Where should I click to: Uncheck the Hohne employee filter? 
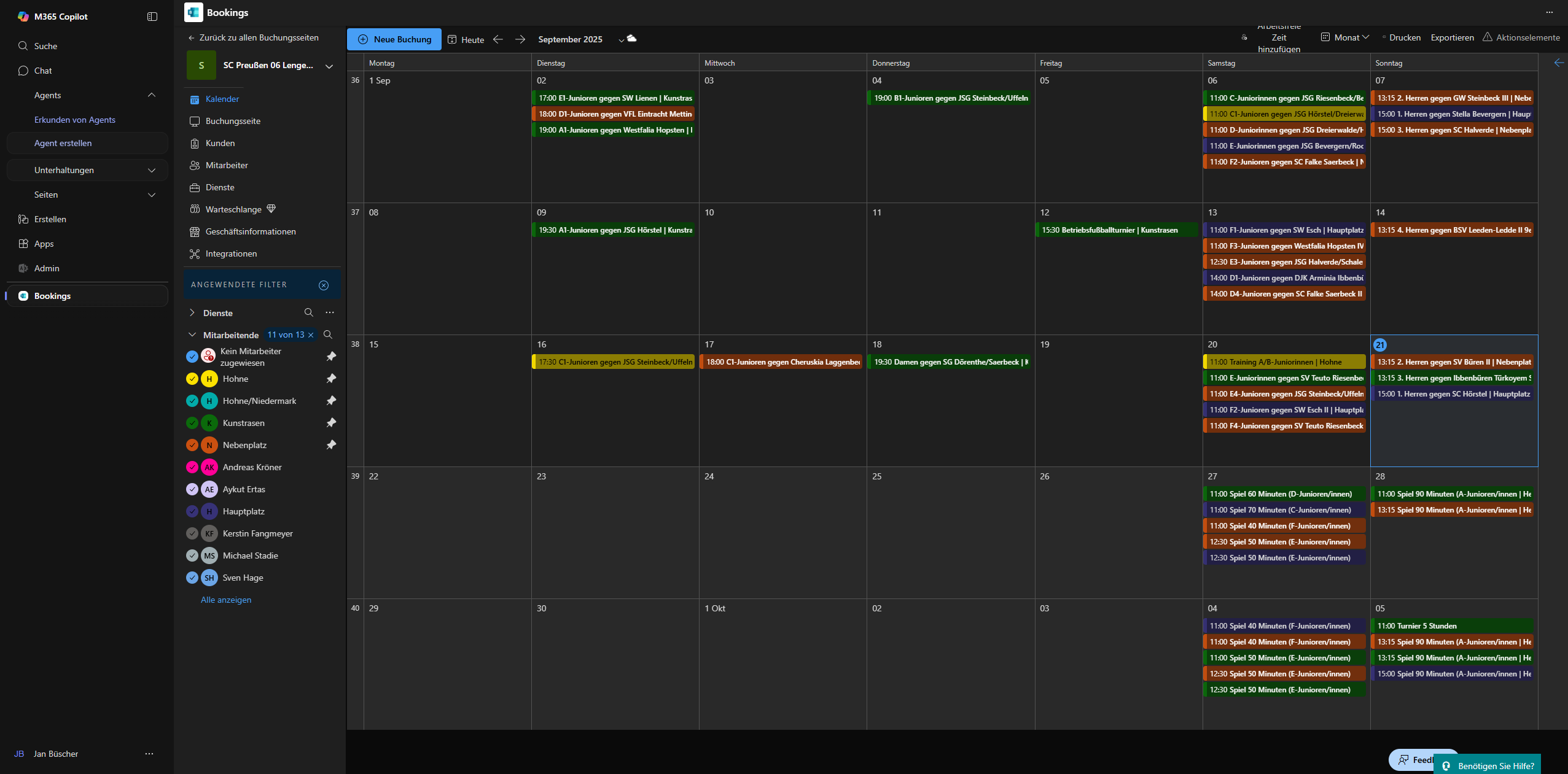192,379
